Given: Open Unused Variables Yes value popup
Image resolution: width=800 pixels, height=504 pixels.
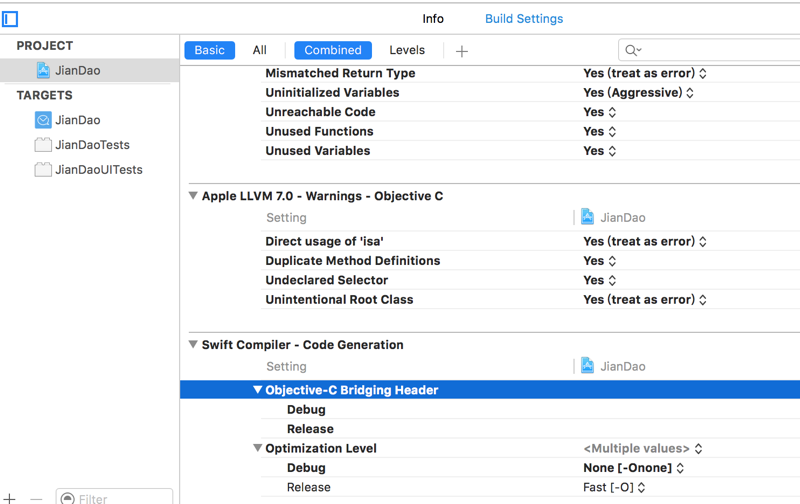Looking at the screenshot, I should pos(600,151).
